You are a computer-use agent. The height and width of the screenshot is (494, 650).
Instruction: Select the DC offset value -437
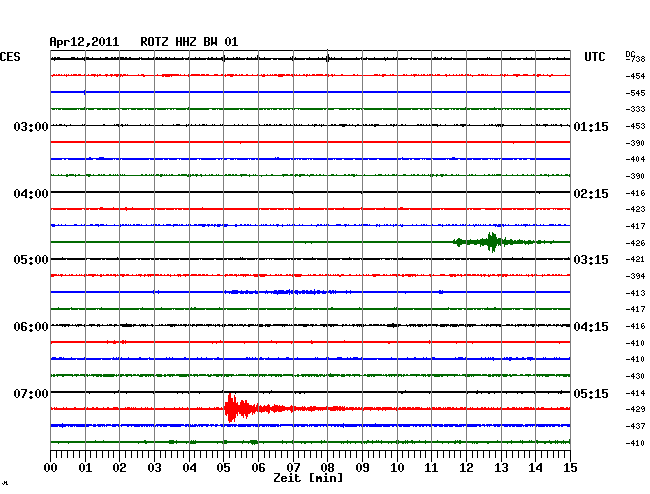pos(635,426)
